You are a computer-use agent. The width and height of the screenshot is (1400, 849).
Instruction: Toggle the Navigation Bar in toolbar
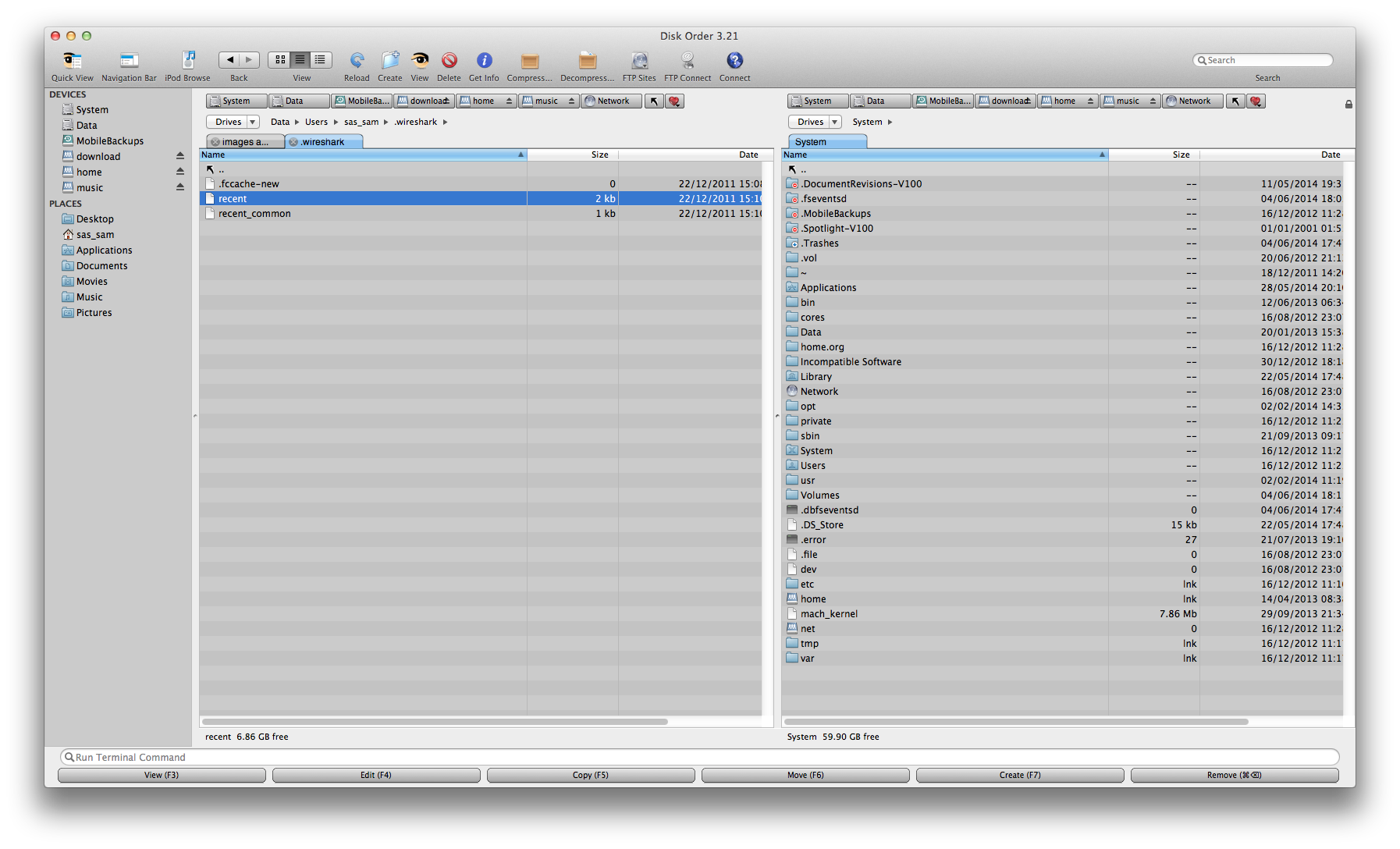pyautogui.click(x=129, y=61)
